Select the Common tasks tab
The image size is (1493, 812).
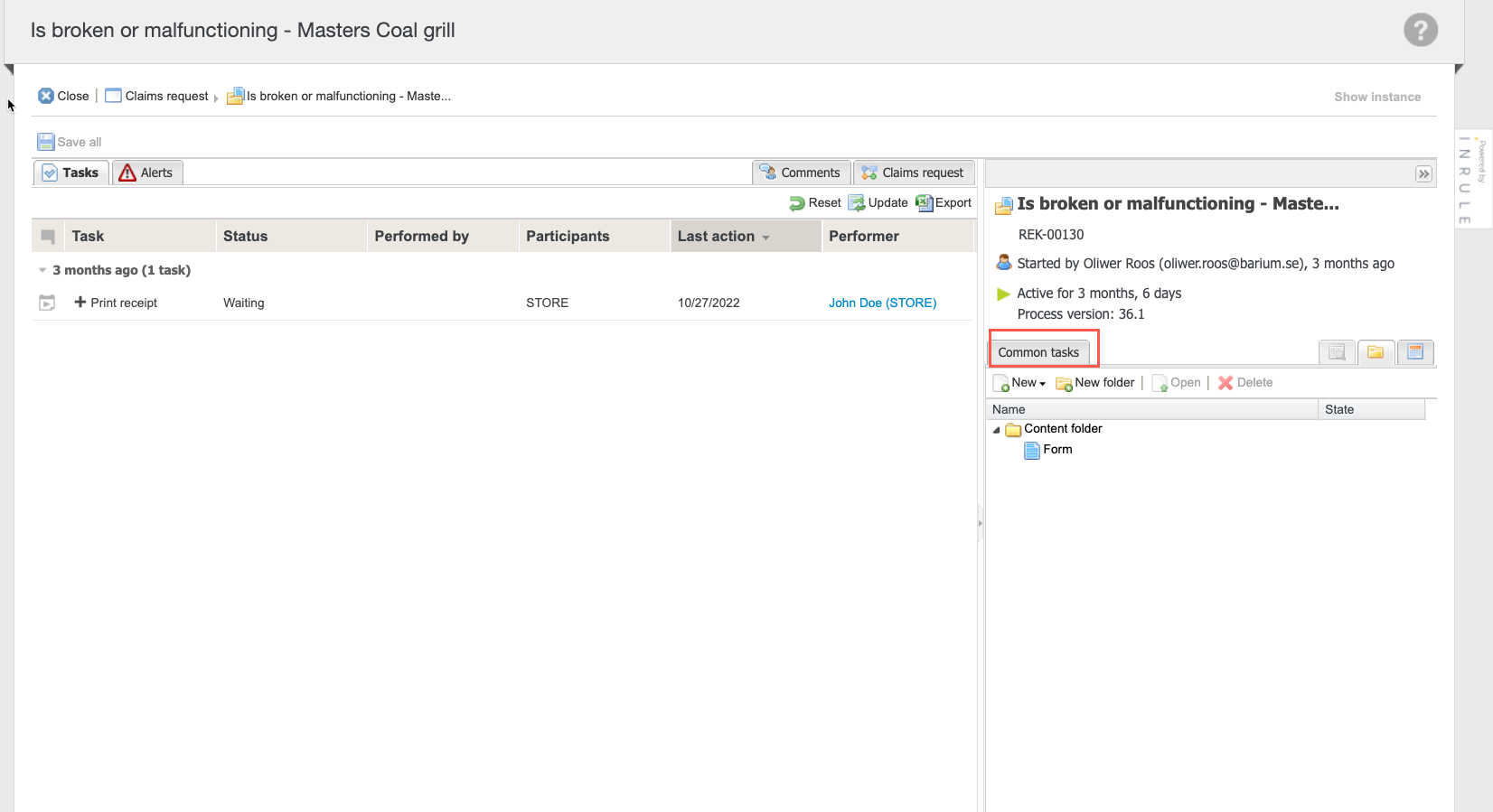tap(1038, 352)
